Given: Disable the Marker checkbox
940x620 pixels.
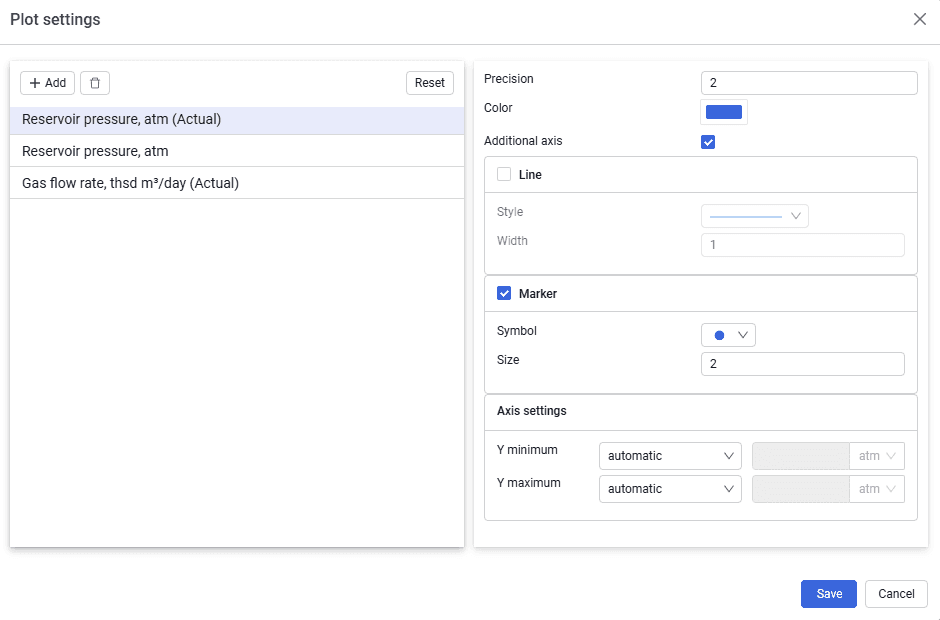Looking at the screenshot, I should [504, 294].
